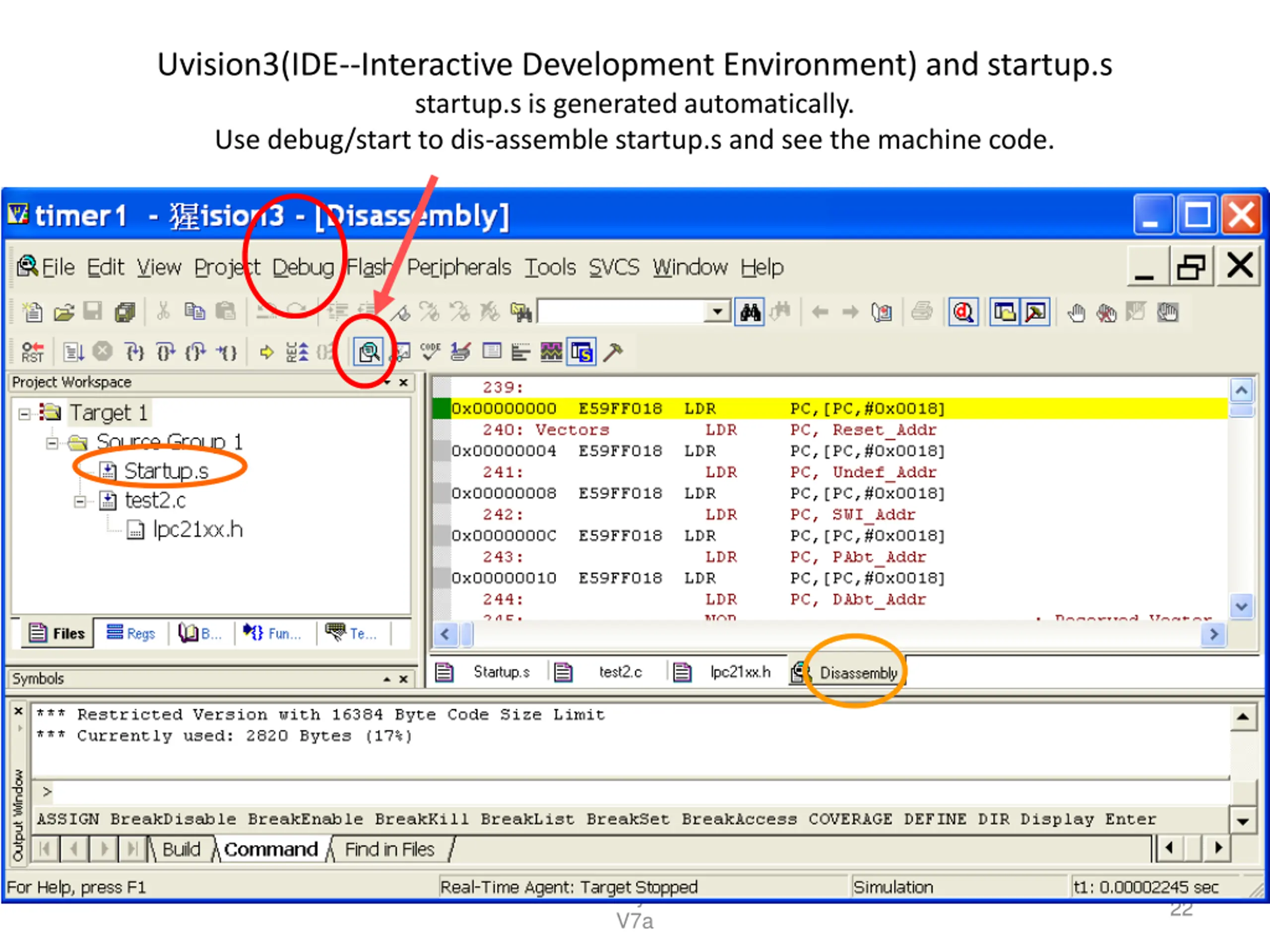The width and height of the screenshot is (1270, 952).
Task: Open the Tools menu
Action: 550,267
